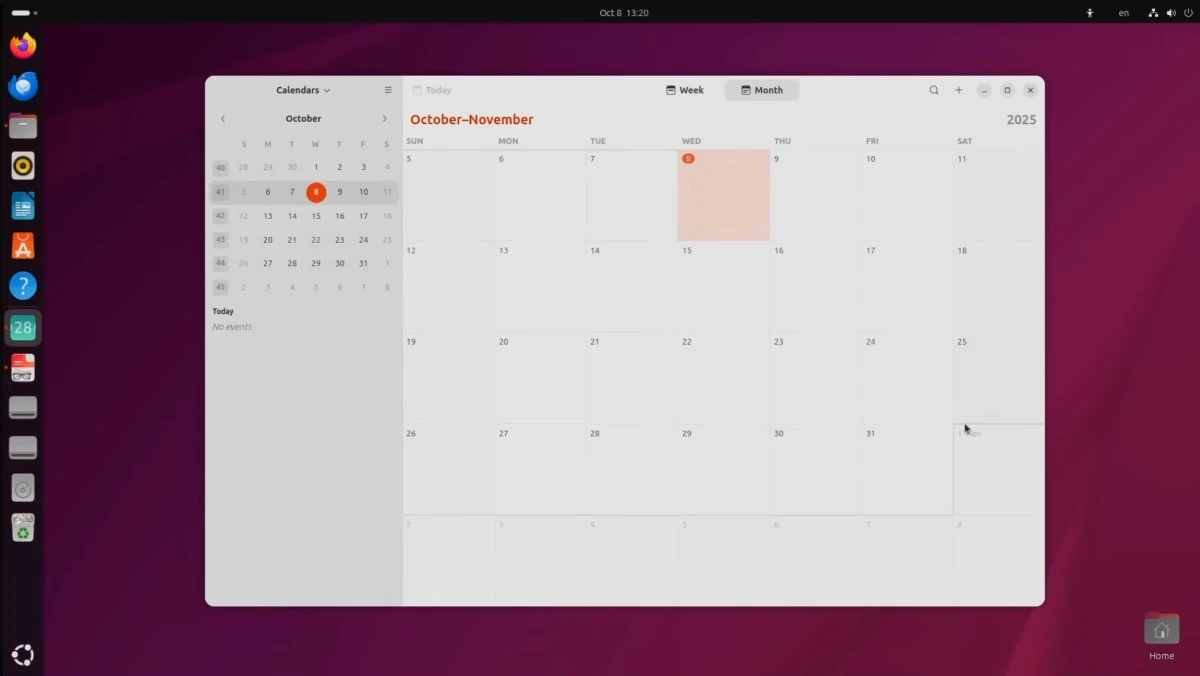This screenshot has height=676, width=1200.
Task: Open the Trash icon in dock
Action: pos(23,527)
